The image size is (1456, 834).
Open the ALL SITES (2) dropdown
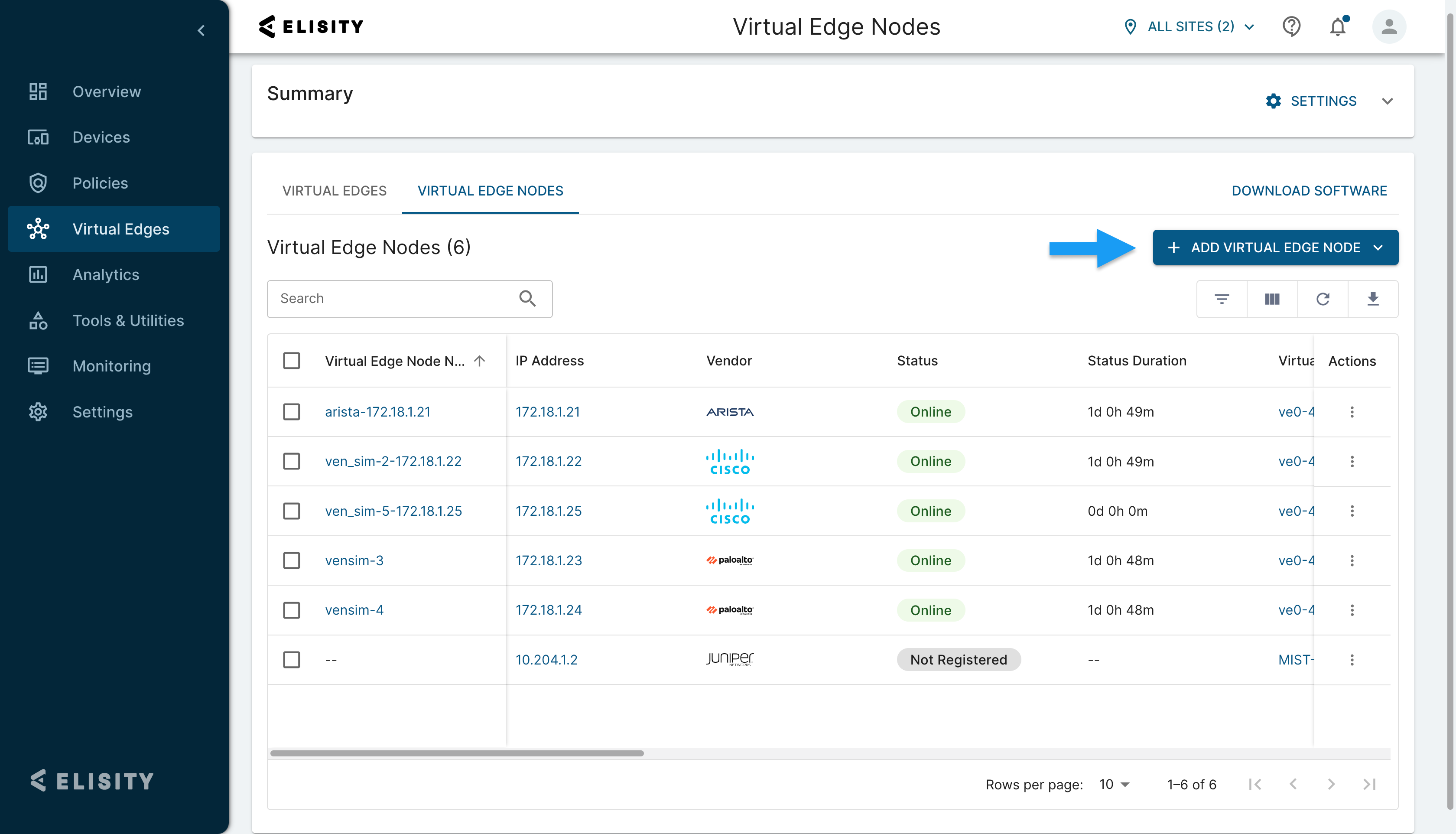(x=1190, y=27)
